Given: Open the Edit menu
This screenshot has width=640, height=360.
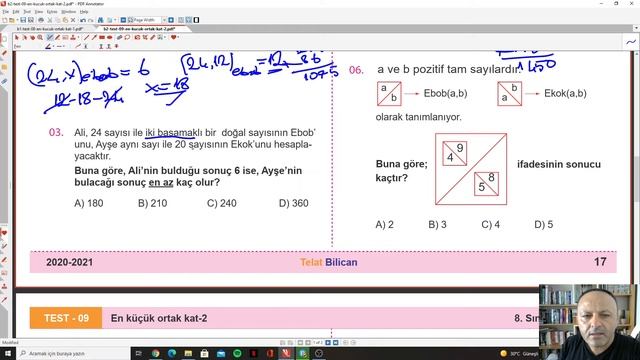Looking at the screenshot, I should pos(16,12).
